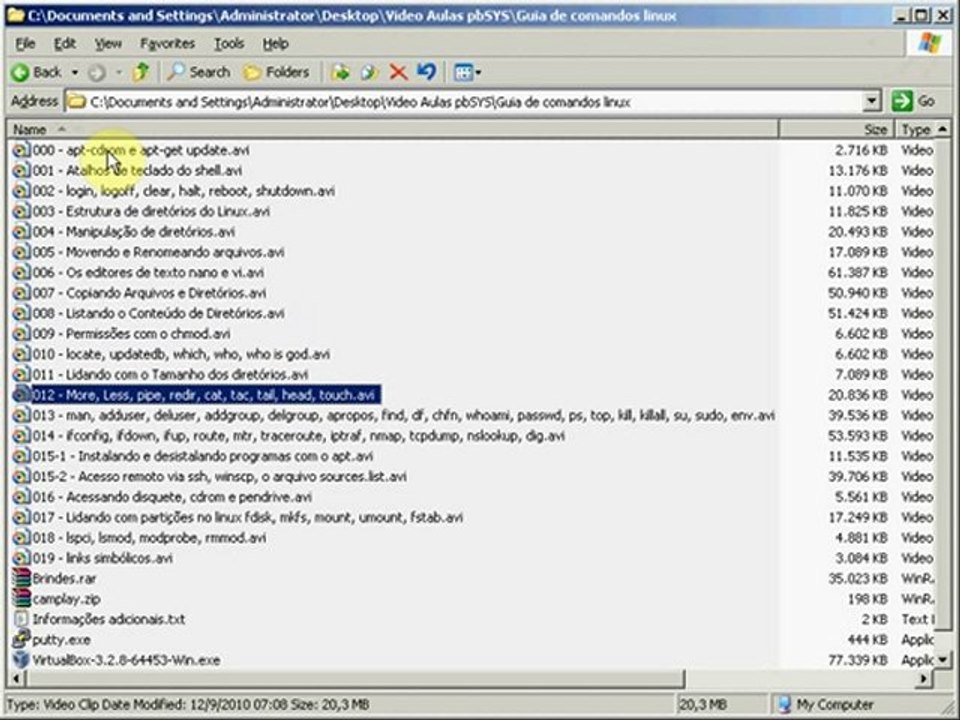
Task: Click the Brindes.rar archive icon
Action: coord(21,579)
